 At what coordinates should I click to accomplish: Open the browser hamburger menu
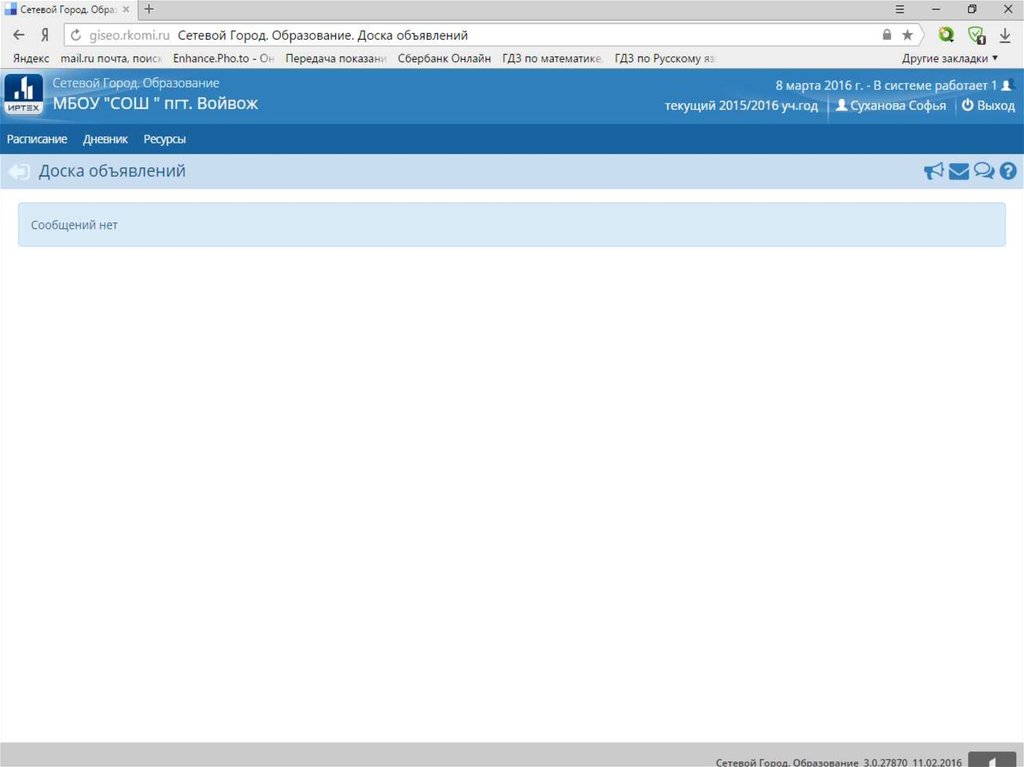click(x=899, y=9)
